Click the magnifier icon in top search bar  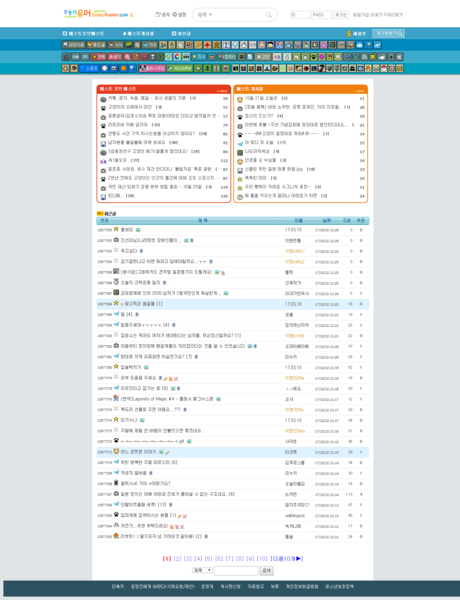point(269,15)
